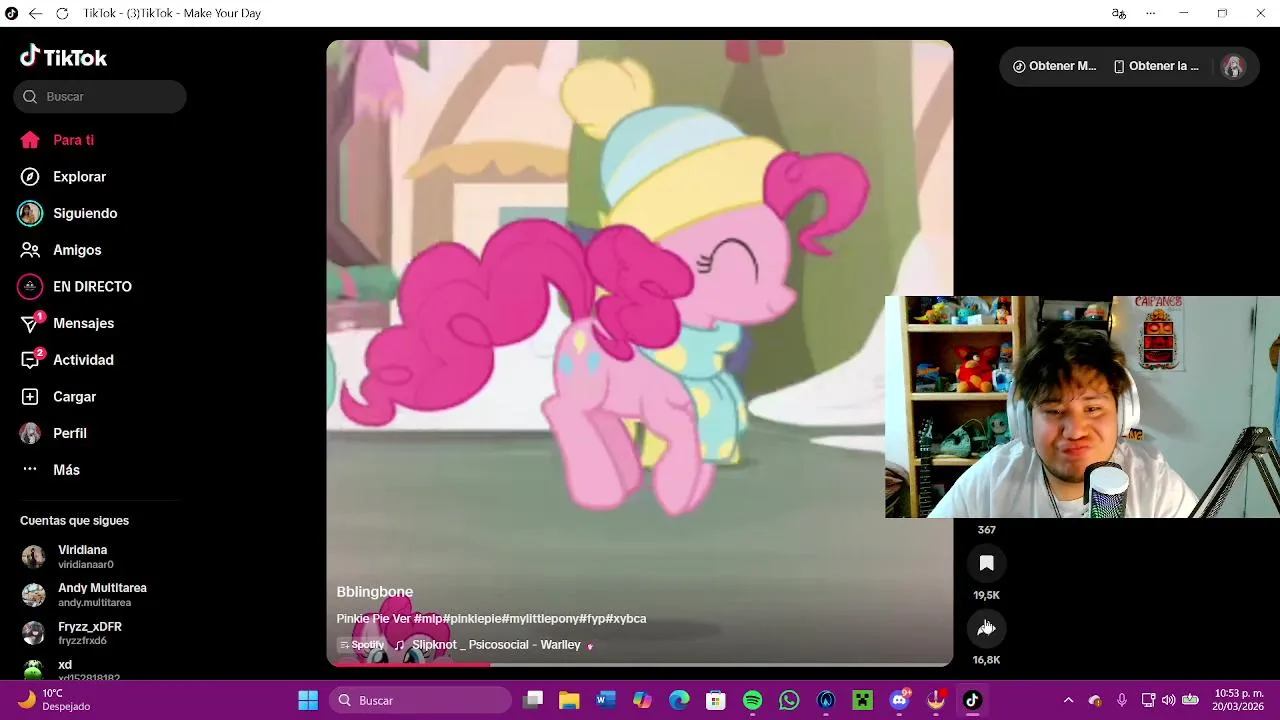Open Spotify from the taskbar

tap(753, 700)
